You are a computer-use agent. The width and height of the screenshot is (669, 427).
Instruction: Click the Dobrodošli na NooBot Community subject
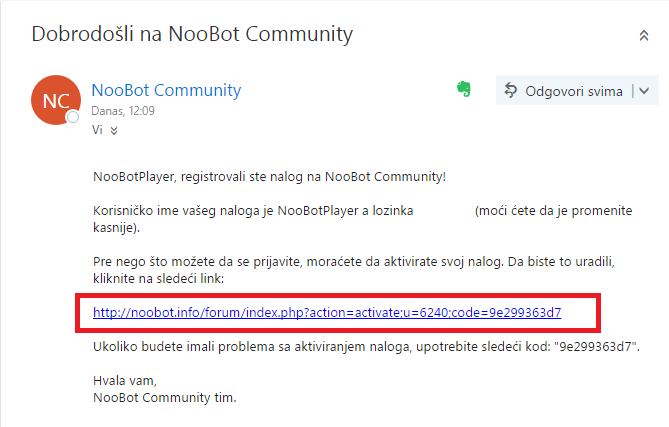pos(193,34)
